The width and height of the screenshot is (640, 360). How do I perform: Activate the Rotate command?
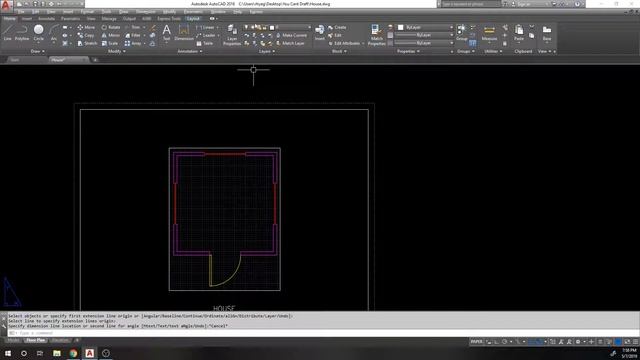pyautogui.click(x=111, y=27)
